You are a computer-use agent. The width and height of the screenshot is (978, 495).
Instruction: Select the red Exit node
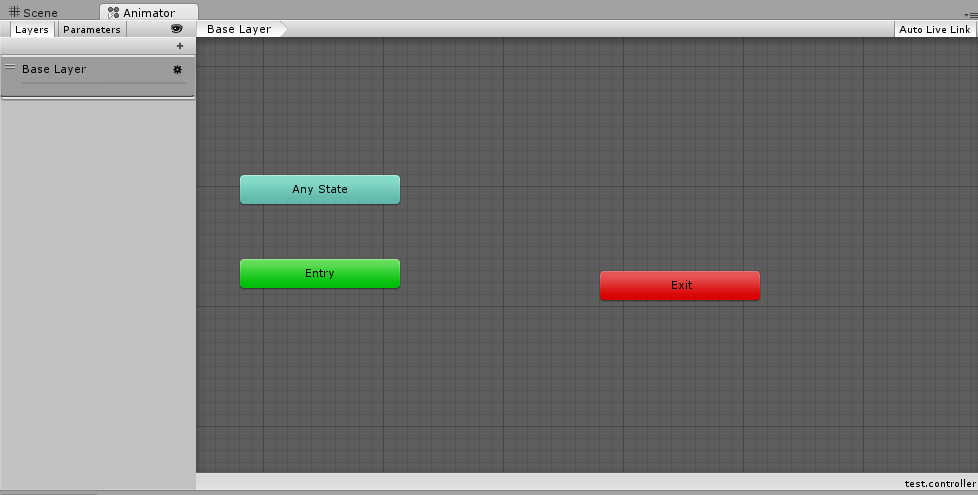680,285
